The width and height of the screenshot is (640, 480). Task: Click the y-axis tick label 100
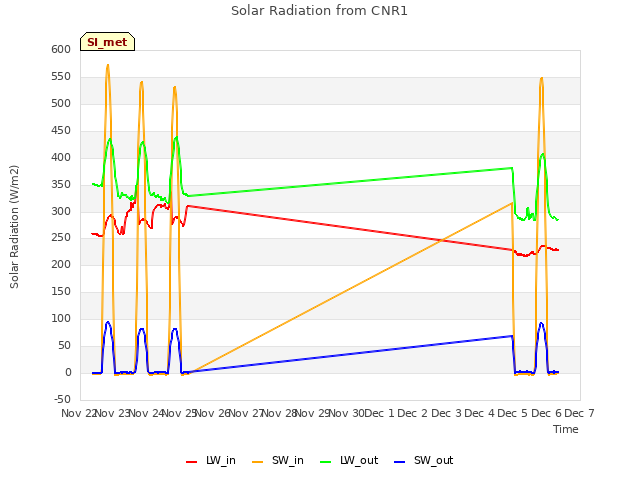pyautogui.click(x=61, y=318)
